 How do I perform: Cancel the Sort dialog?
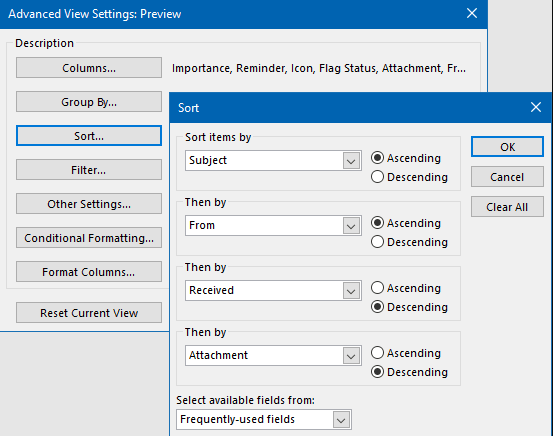[x=508, y=177]
